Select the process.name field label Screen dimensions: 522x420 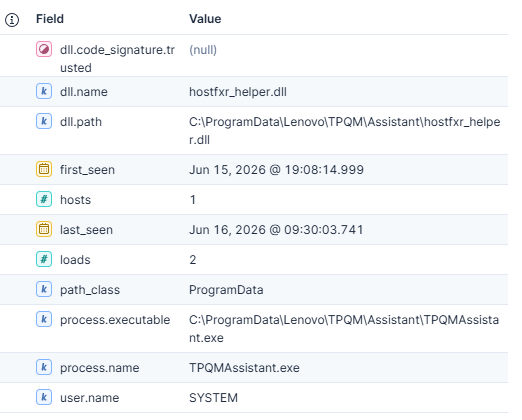pos(100,368)
